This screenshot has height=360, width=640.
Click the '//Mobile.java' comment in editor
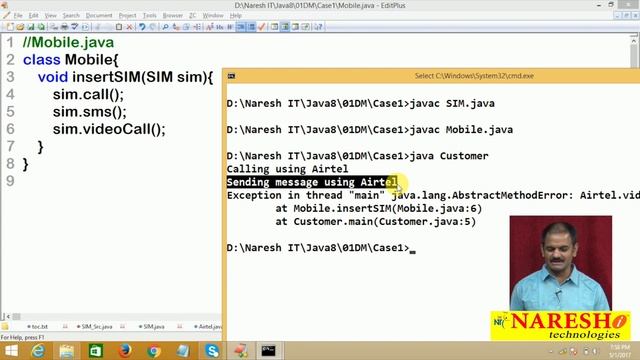click(x=69, y=42)
